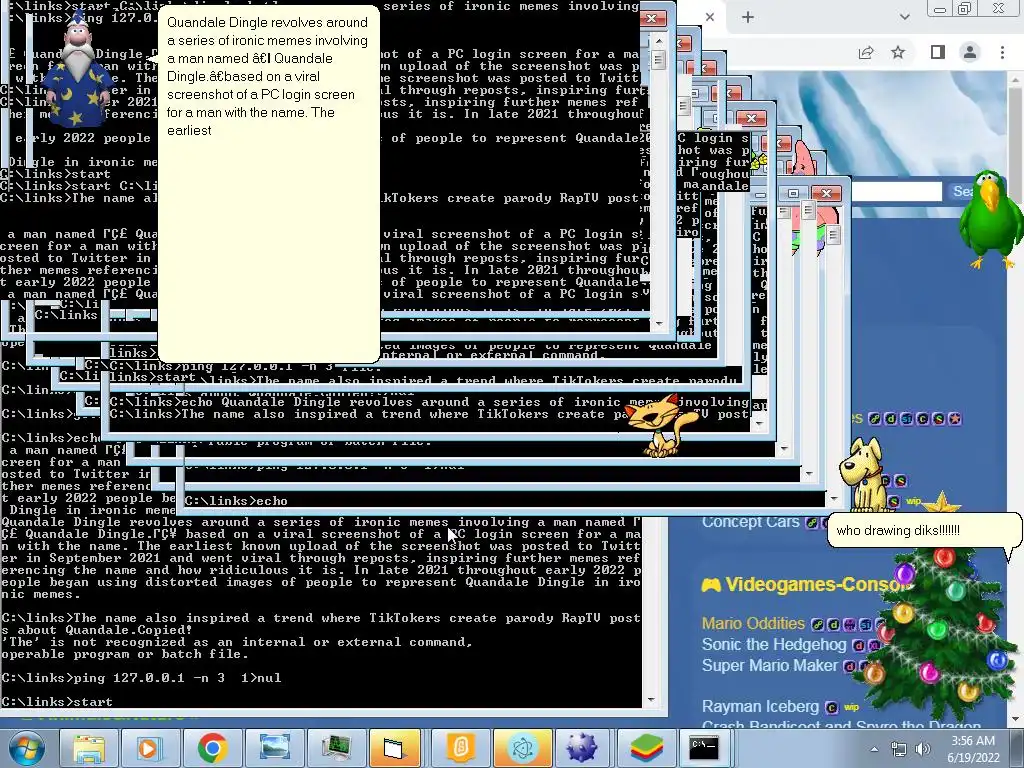
Task: Open the picture viewer taskbar icon
Action: (x=274, y=748)
